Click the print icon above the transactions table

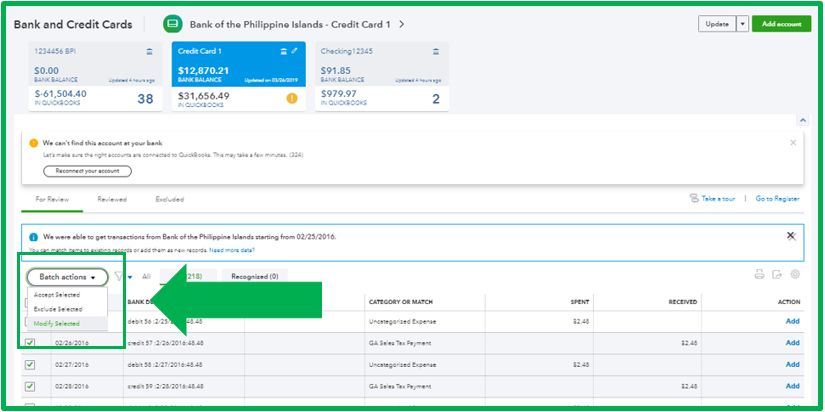point(759,274)
